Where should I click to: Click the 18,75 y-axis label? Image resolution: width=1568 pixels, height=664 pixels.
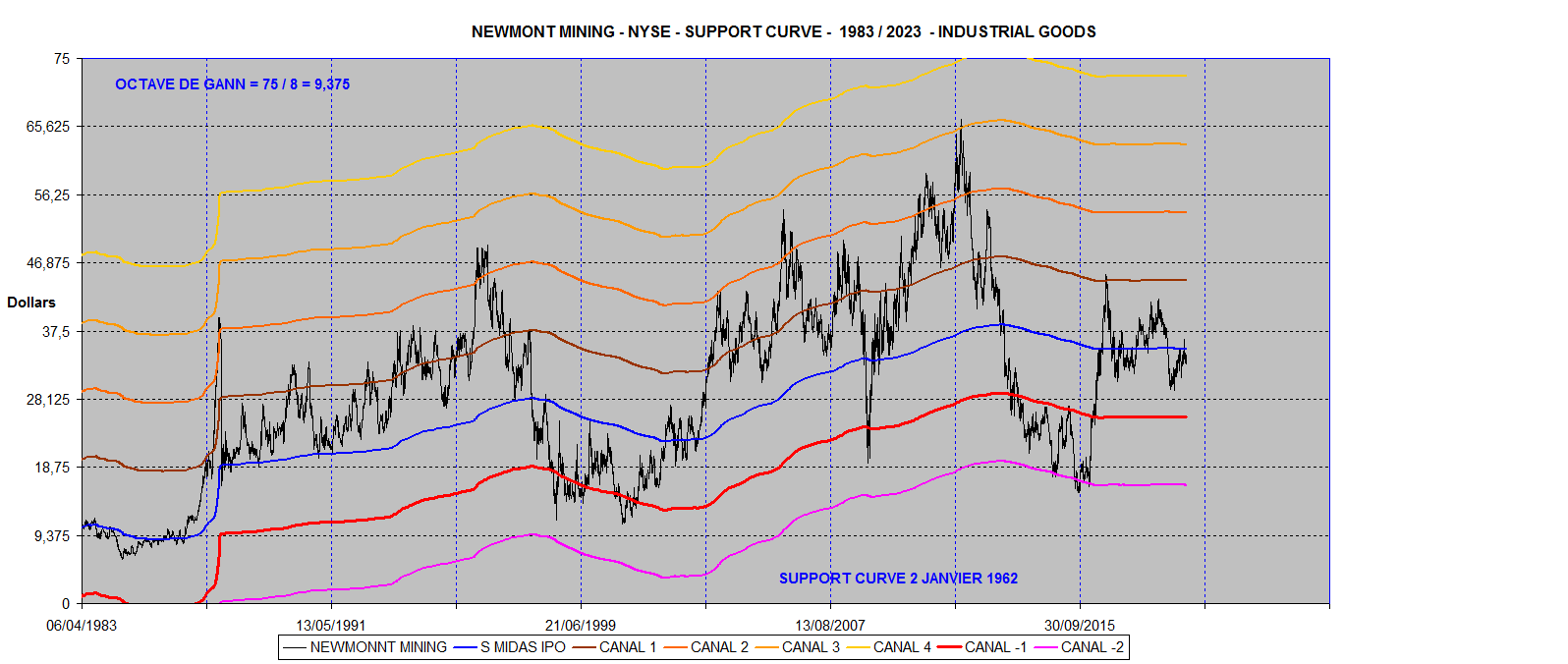coord(52,468)
